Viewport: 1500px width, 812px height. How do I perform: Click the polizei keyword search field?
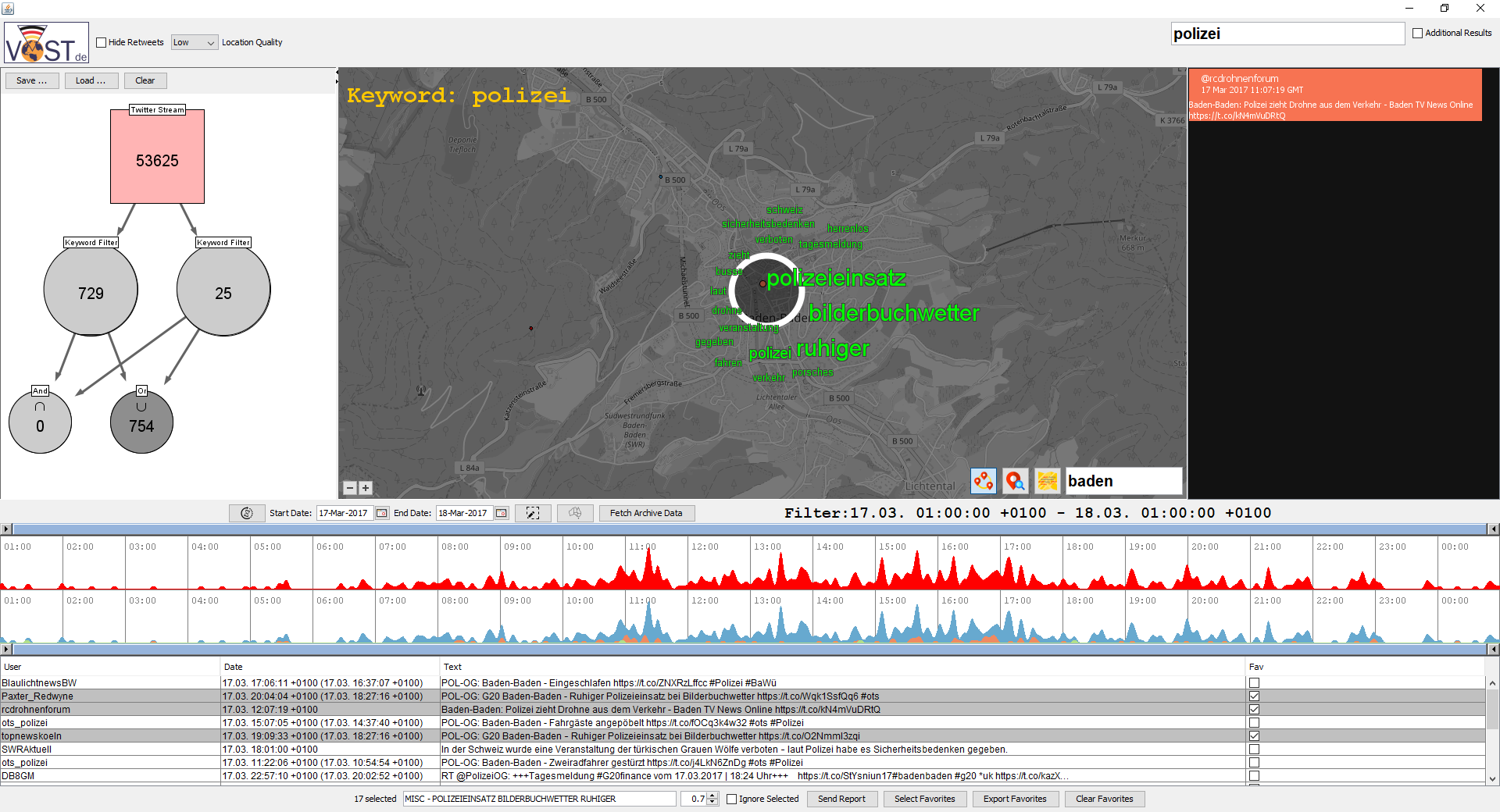[1287, 34]
